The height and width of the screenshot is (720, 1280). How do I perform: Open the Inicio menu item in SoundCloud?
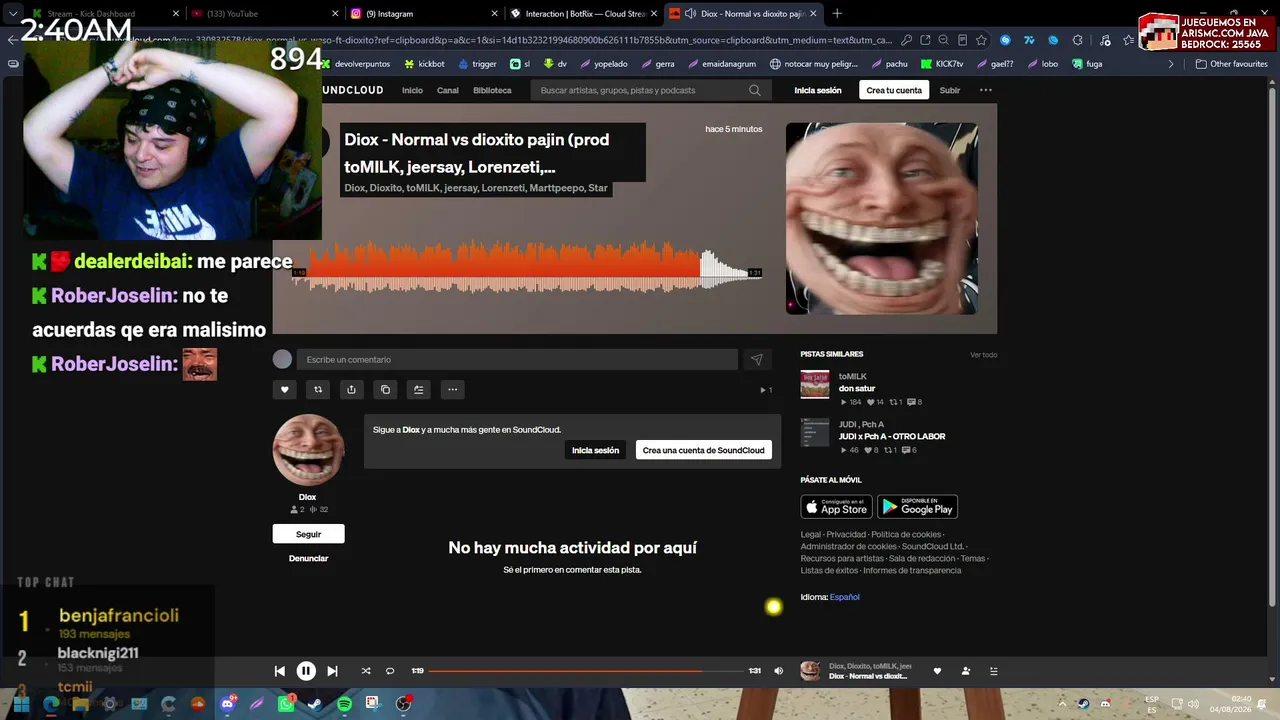[x=412, y=90]
